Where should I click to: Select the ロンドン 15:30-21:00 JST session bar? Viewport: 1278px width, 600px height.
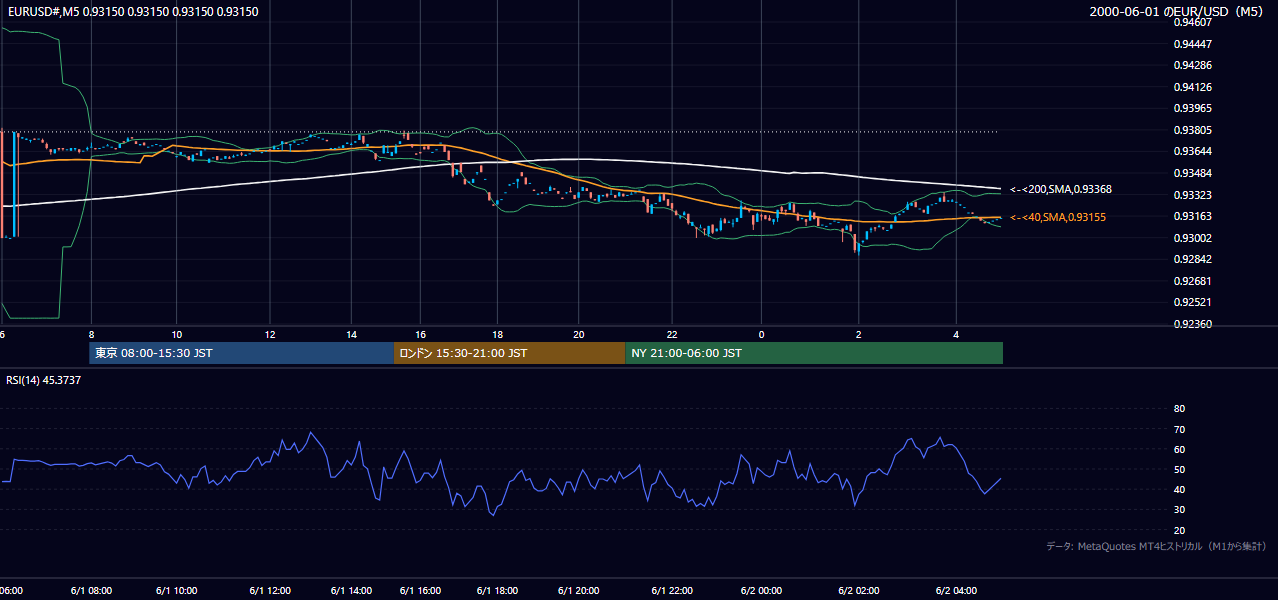click(x=509, y=353)
